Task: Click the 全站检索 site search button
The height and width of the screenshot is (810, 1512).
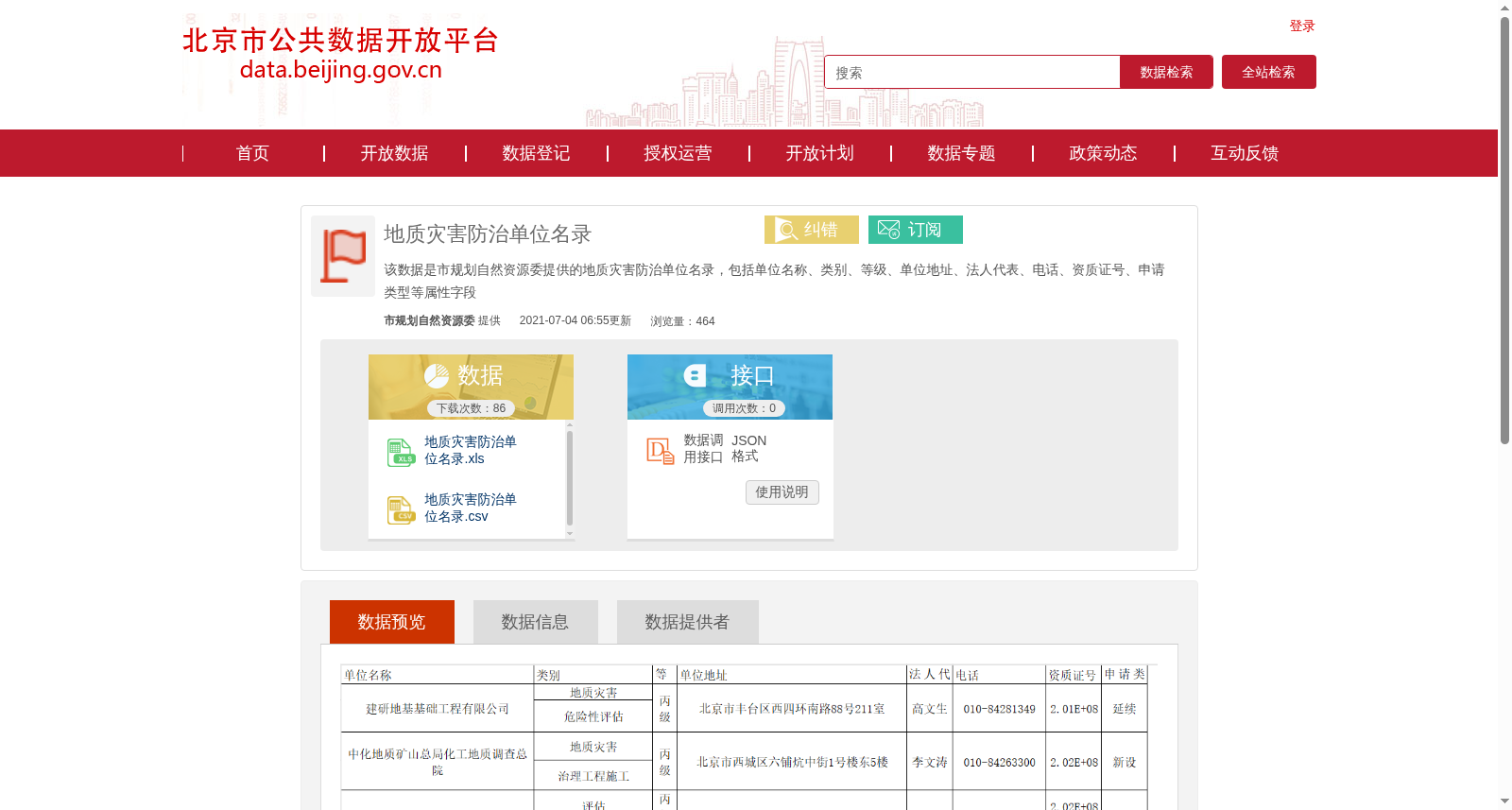Action: pyautogui.click(x=1269, y=72)
